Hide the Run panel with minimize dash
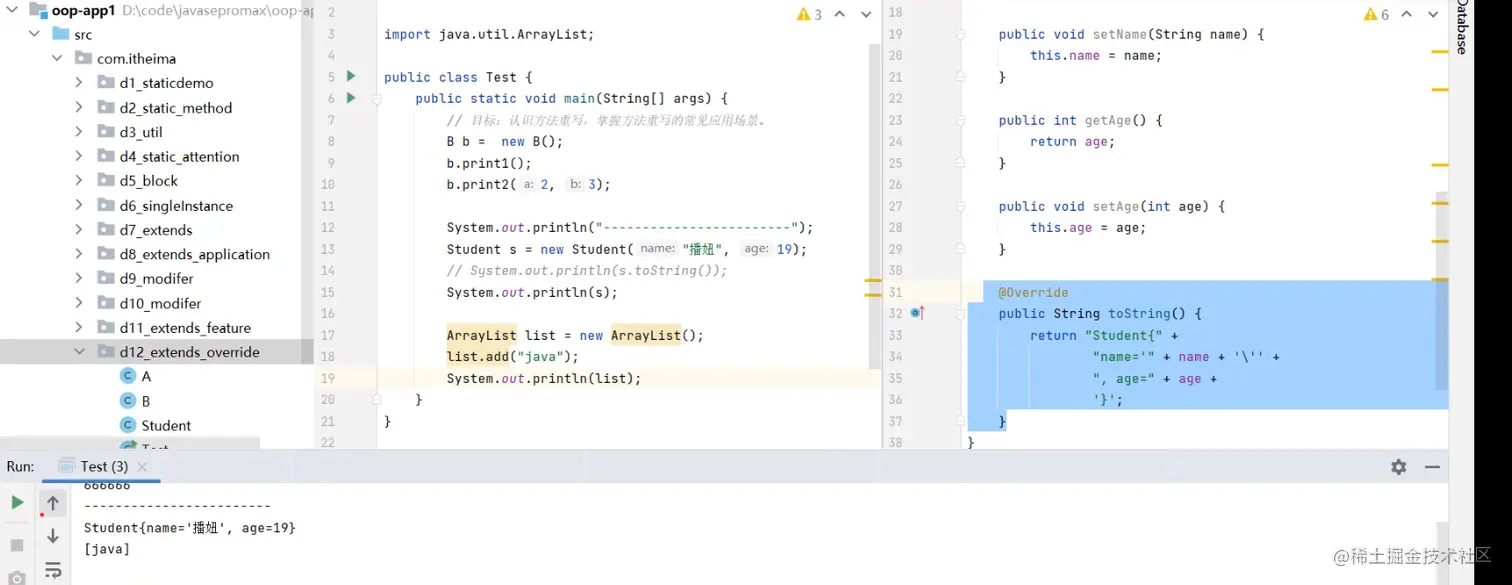1512x585 pixels. pyautogui.click(x=1432, y=467)
